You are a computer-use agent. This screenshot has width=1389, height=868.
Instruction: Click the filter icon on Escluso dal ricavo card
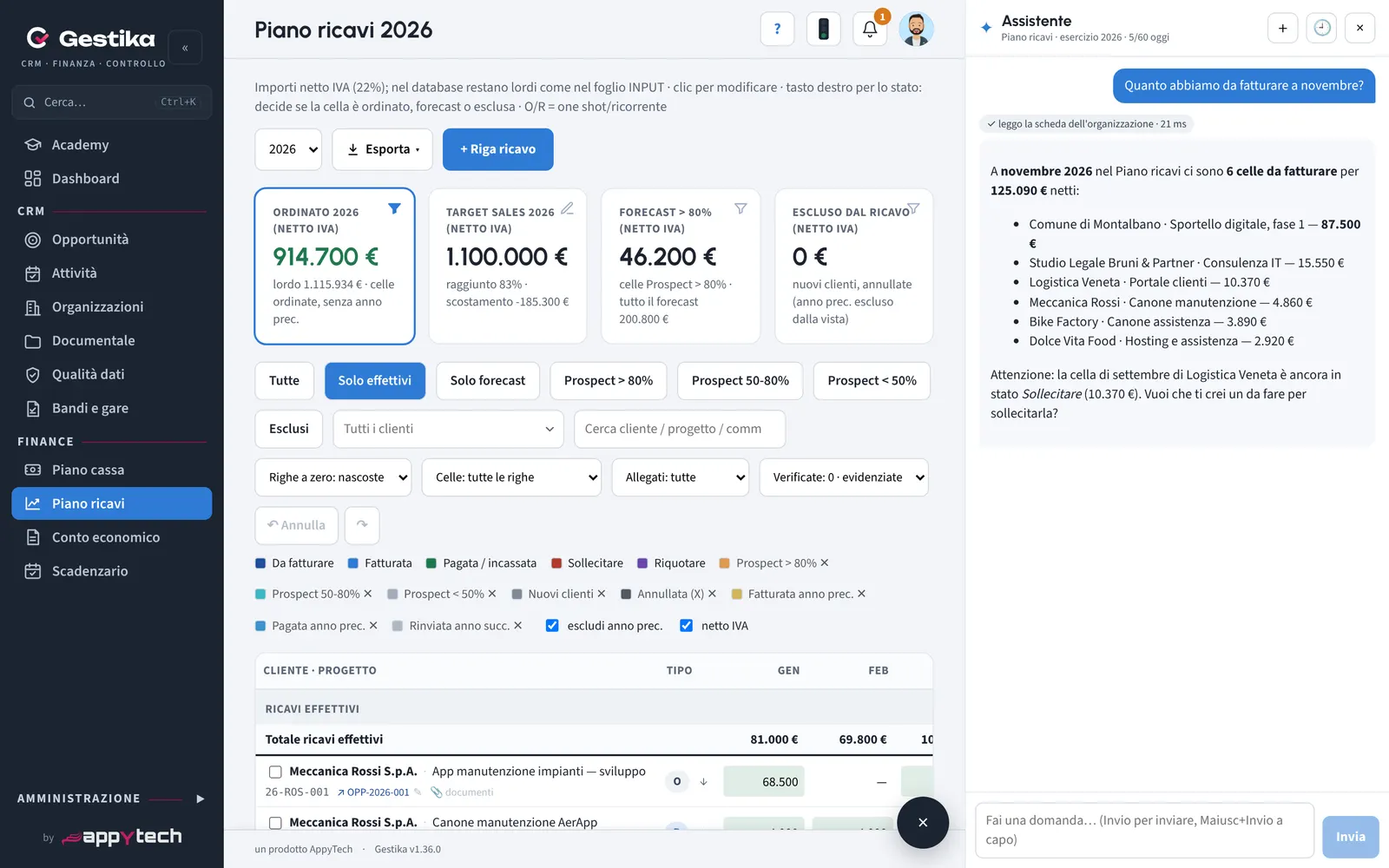[x=913, y=208]
